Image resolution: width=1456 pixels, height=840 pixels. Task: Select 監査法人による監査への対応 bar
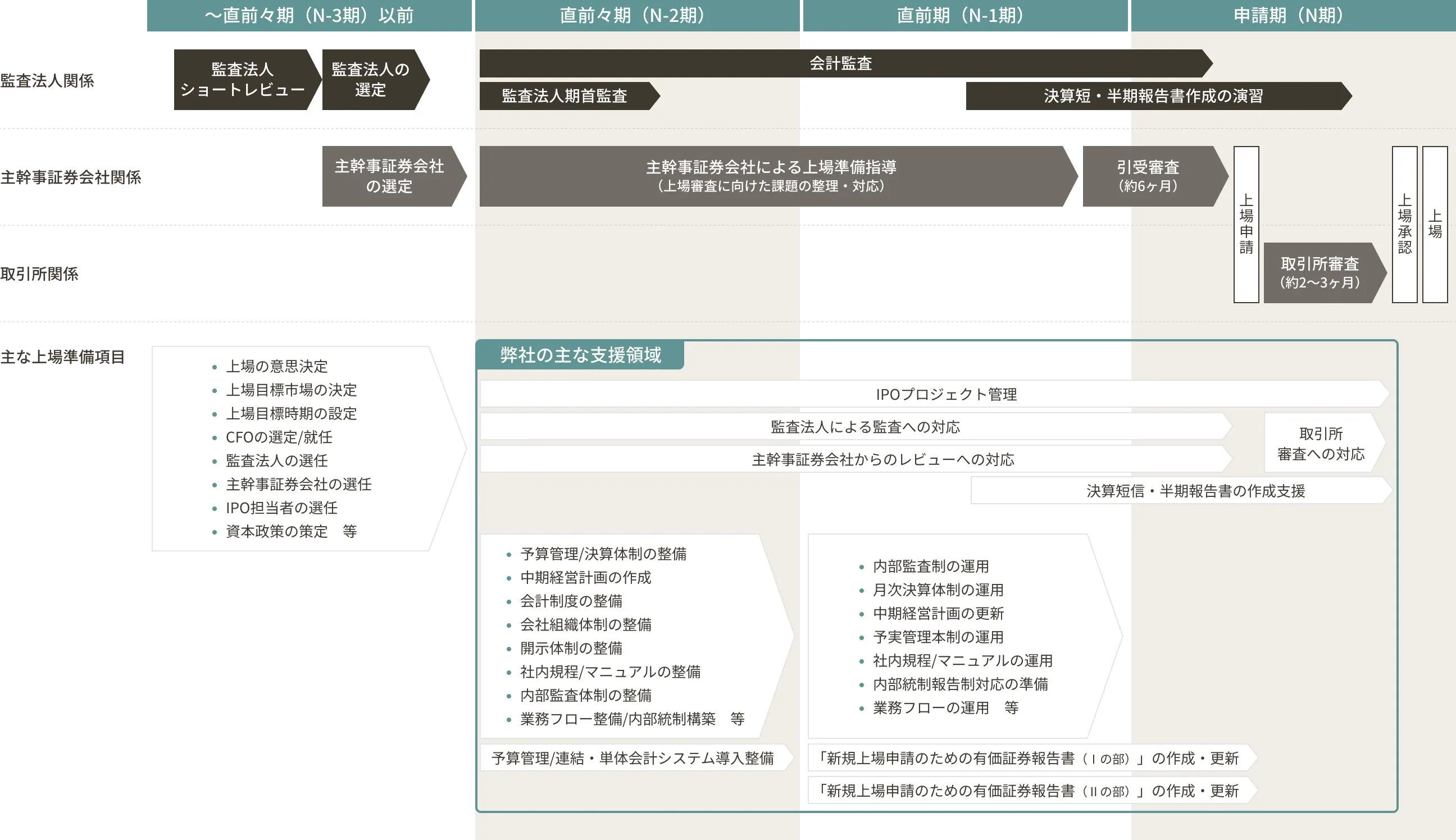coord(865,427)
